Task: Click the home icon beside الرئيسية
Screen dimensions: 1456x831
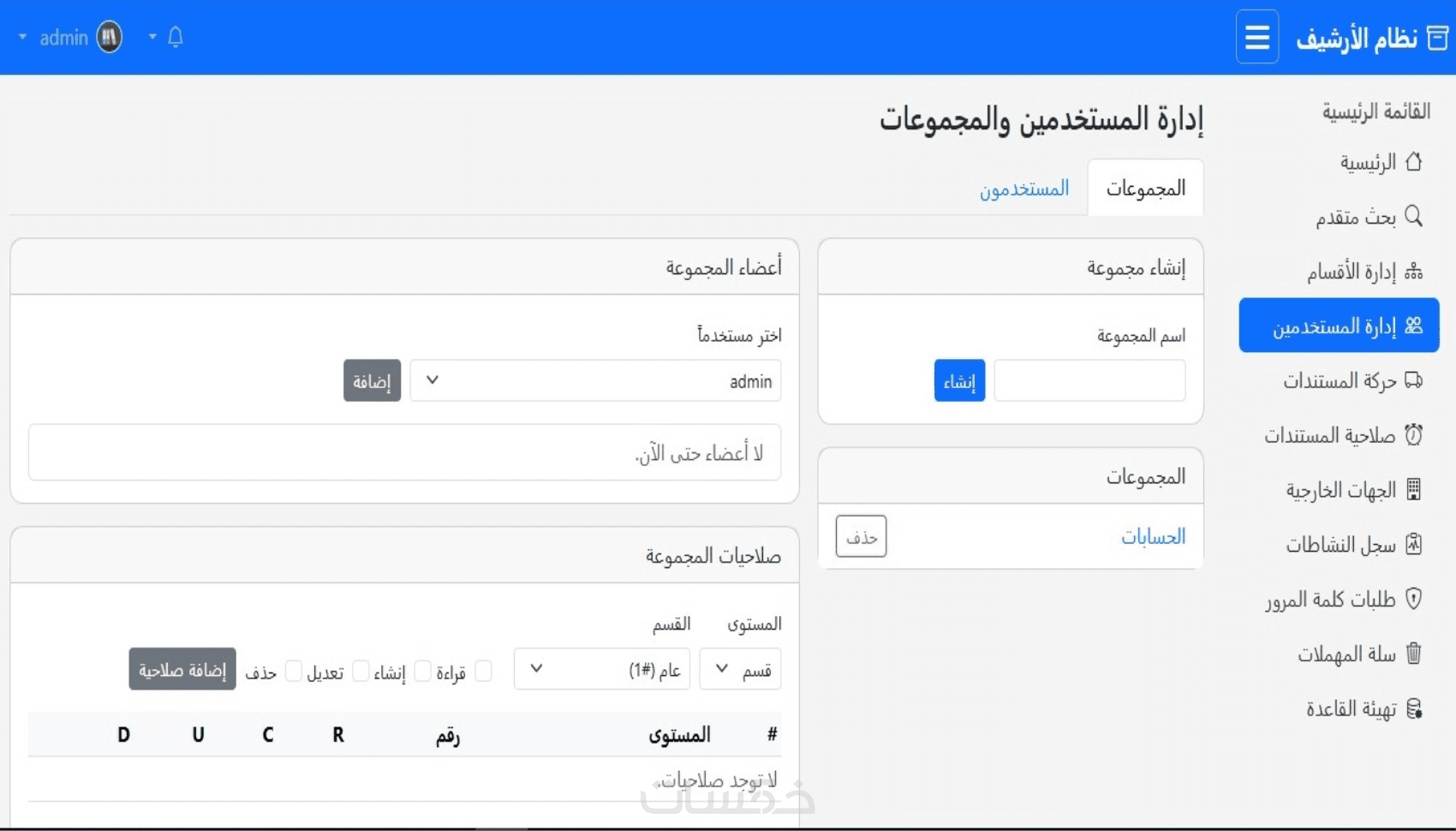Action: coord(1413,162)
